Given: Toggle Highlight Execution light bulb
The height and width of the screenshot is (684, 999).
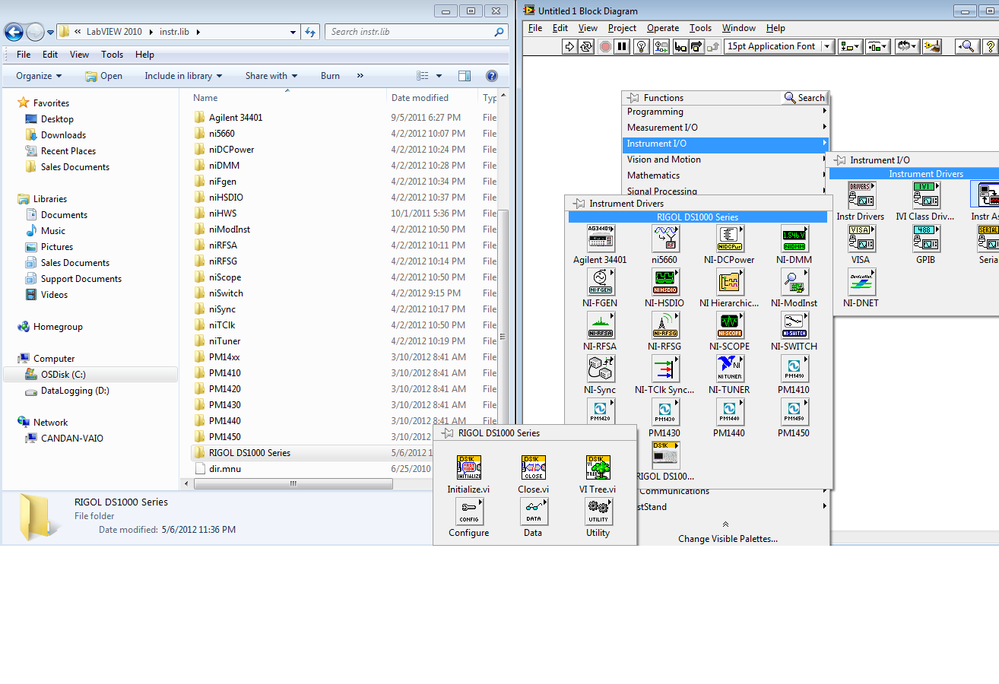Looking at the screenshot, I should pos(642,46).
